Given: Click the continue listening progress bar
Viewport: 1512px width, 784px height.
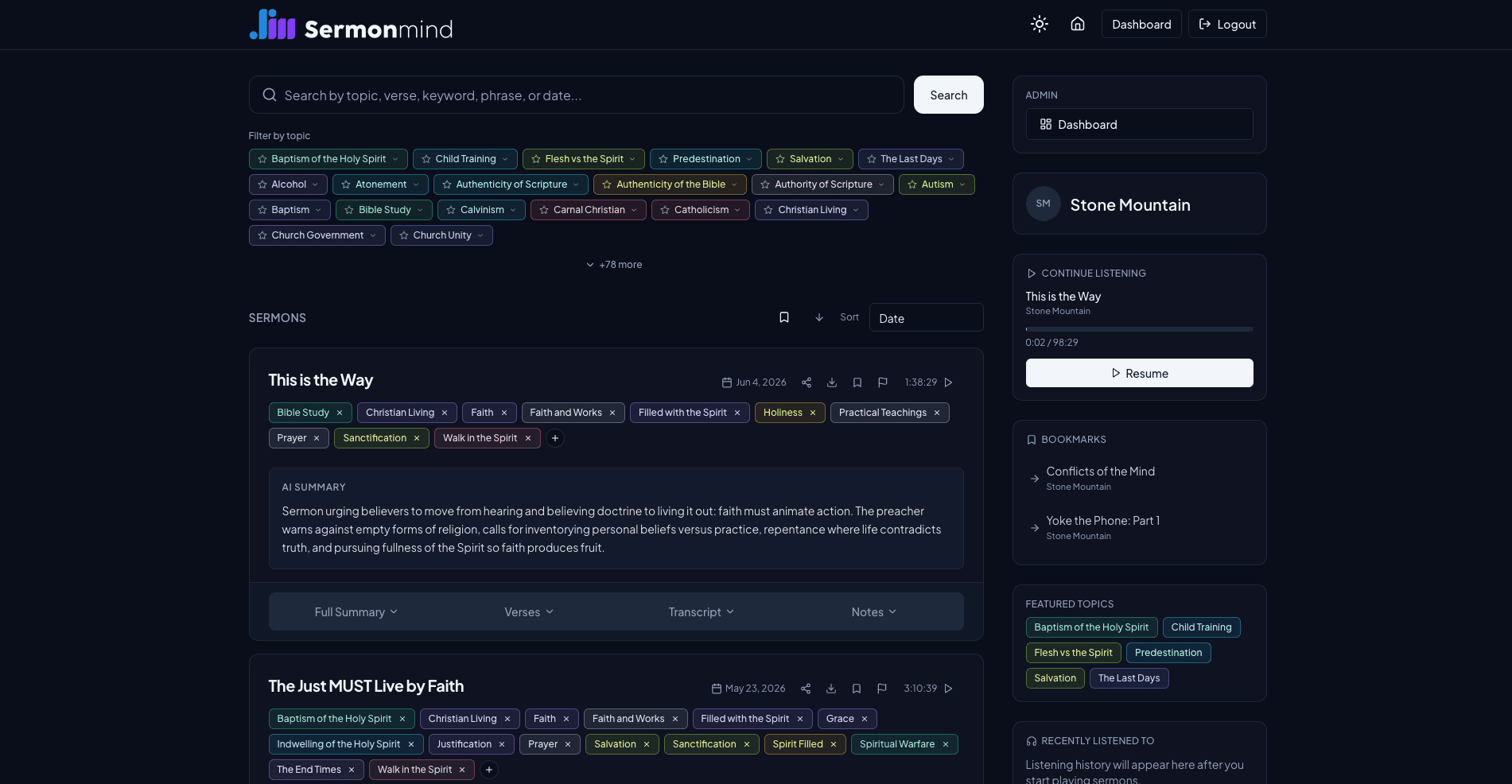Looking at the screenshot, I should click(1139, 328).
